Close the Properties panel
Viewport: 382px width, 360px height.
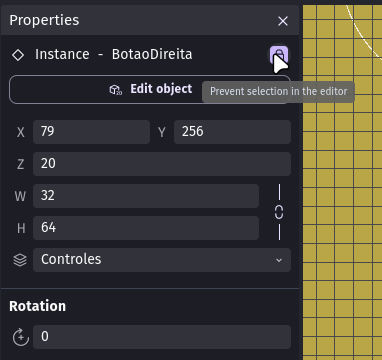[x=283, y=21]
